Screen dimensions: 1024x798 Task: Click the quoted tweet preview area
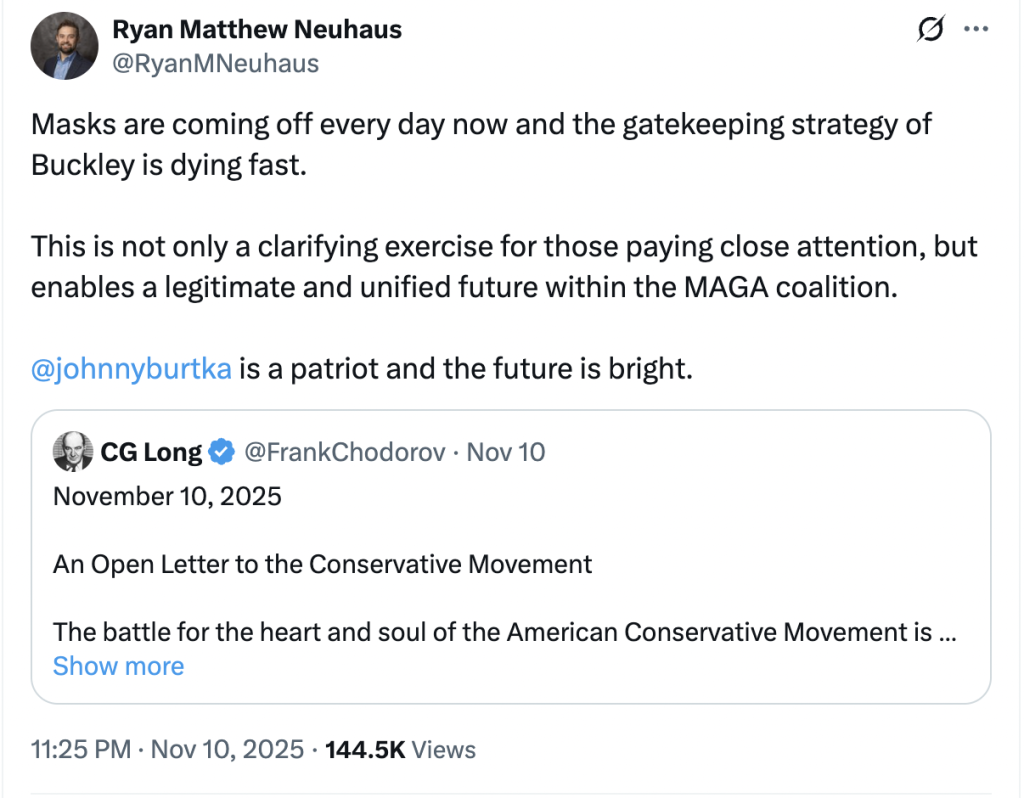click(512, 556)
